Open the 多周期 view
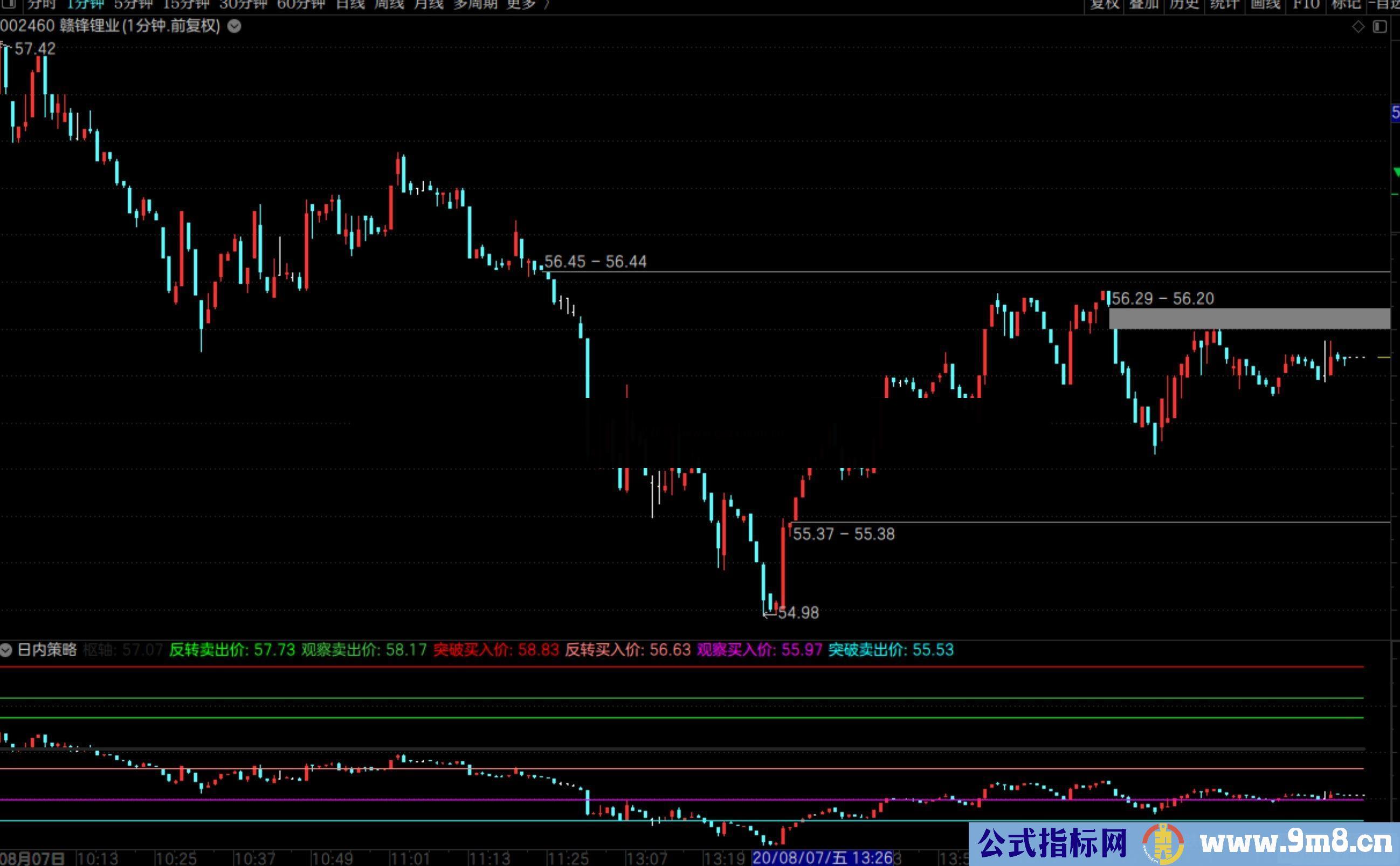Viewport: 1400px width, 866px height. [x=475, y=4]
